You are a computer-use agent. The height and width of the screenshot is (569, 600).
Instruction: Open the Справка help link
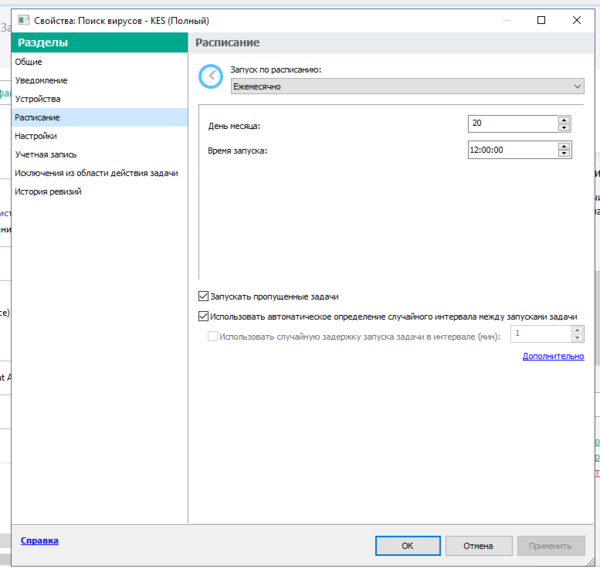[x=39, y=540]
